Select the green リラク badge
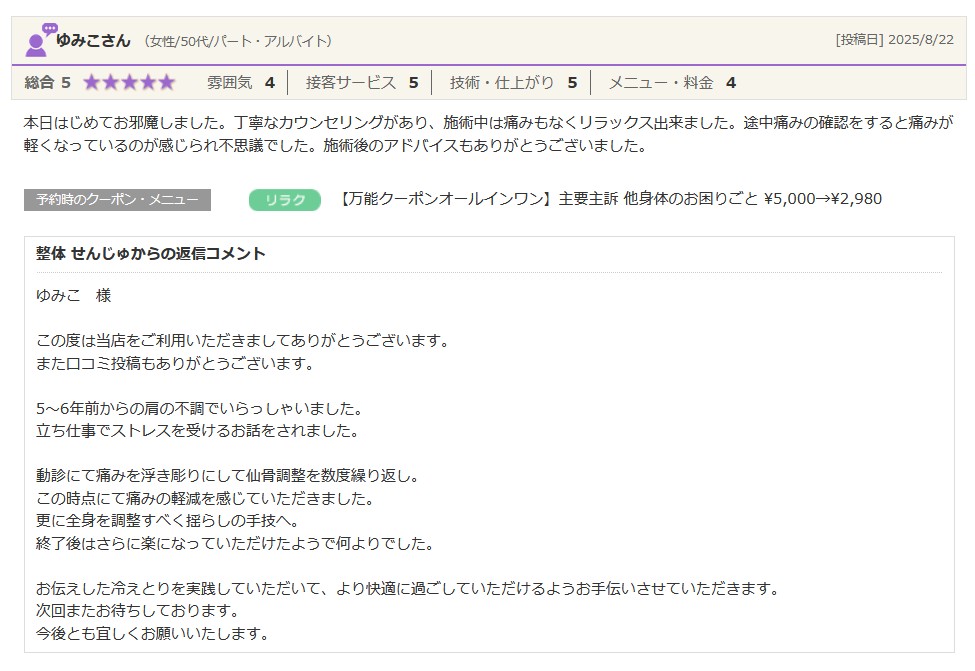The height and width of the screenshot is (671, 975). click(285, 200)
